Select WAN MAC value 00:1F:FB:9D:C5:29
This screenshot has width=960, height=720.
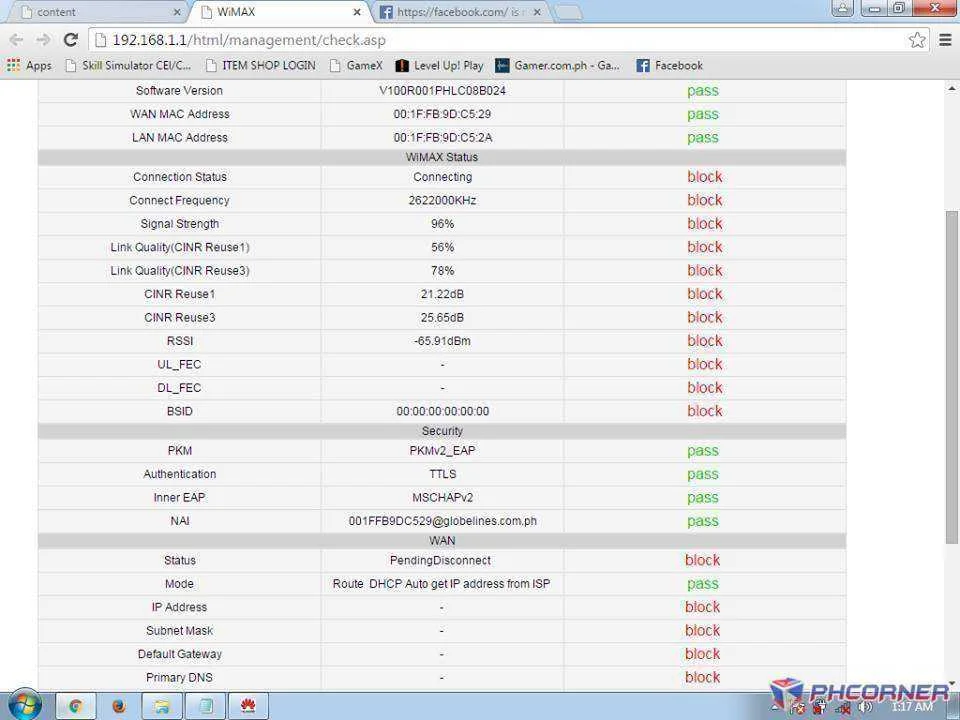[x=442, y=114]
